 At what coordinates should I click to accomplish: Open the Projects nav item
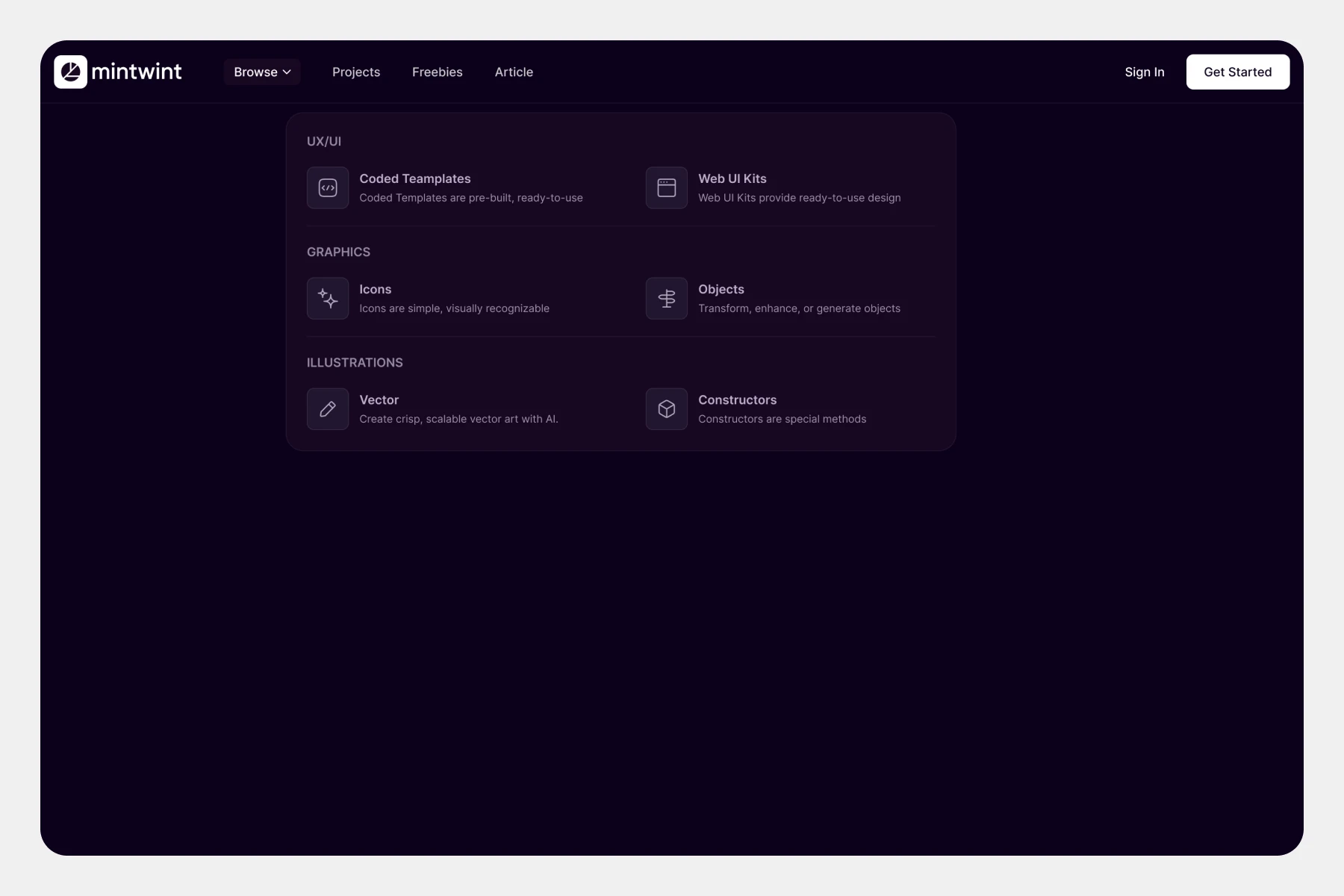pos(356,72)
